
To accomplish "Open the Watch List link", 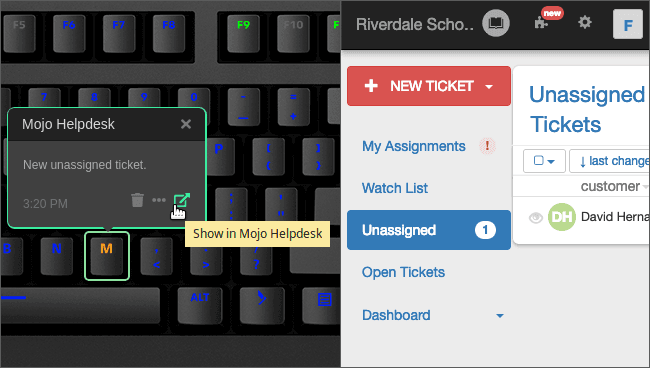I will [395, 188].
